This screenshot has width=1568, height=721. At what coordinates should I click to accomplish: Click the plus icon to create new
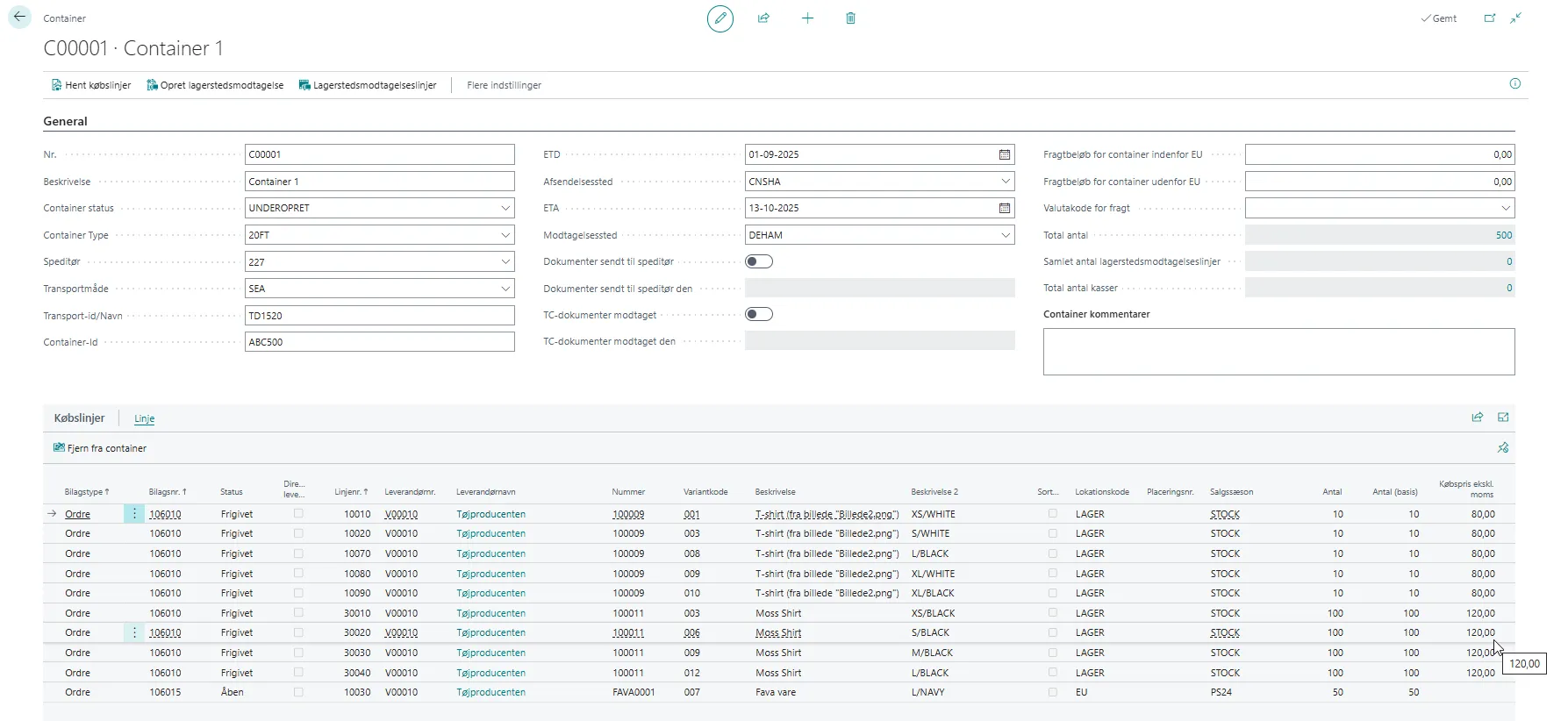[x=807, y=18]
